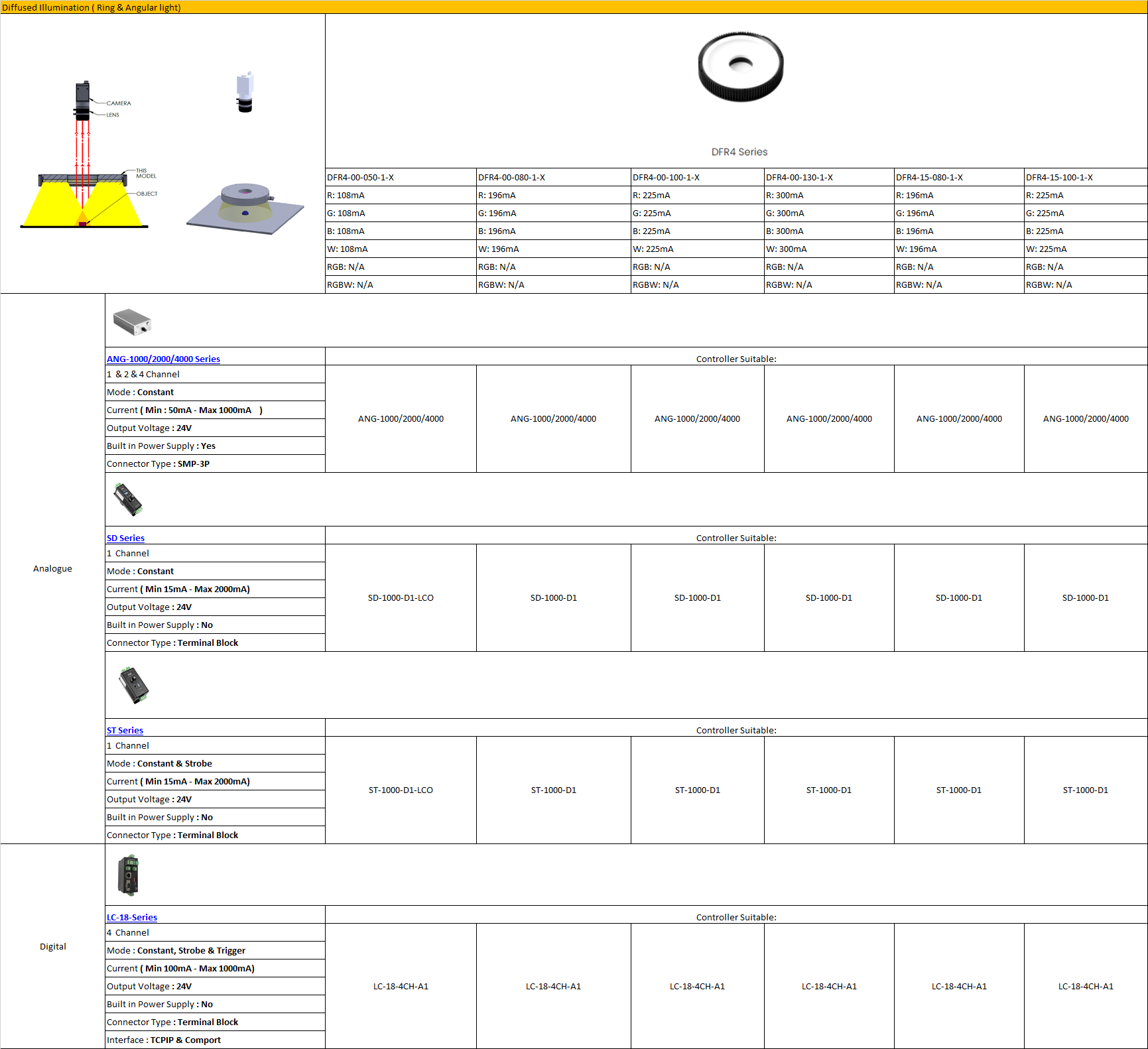The image size is (1148, 1049).
Task: Select RGBW: N/A under DFR4-00-050-1-X
Action: pos(401,284)
